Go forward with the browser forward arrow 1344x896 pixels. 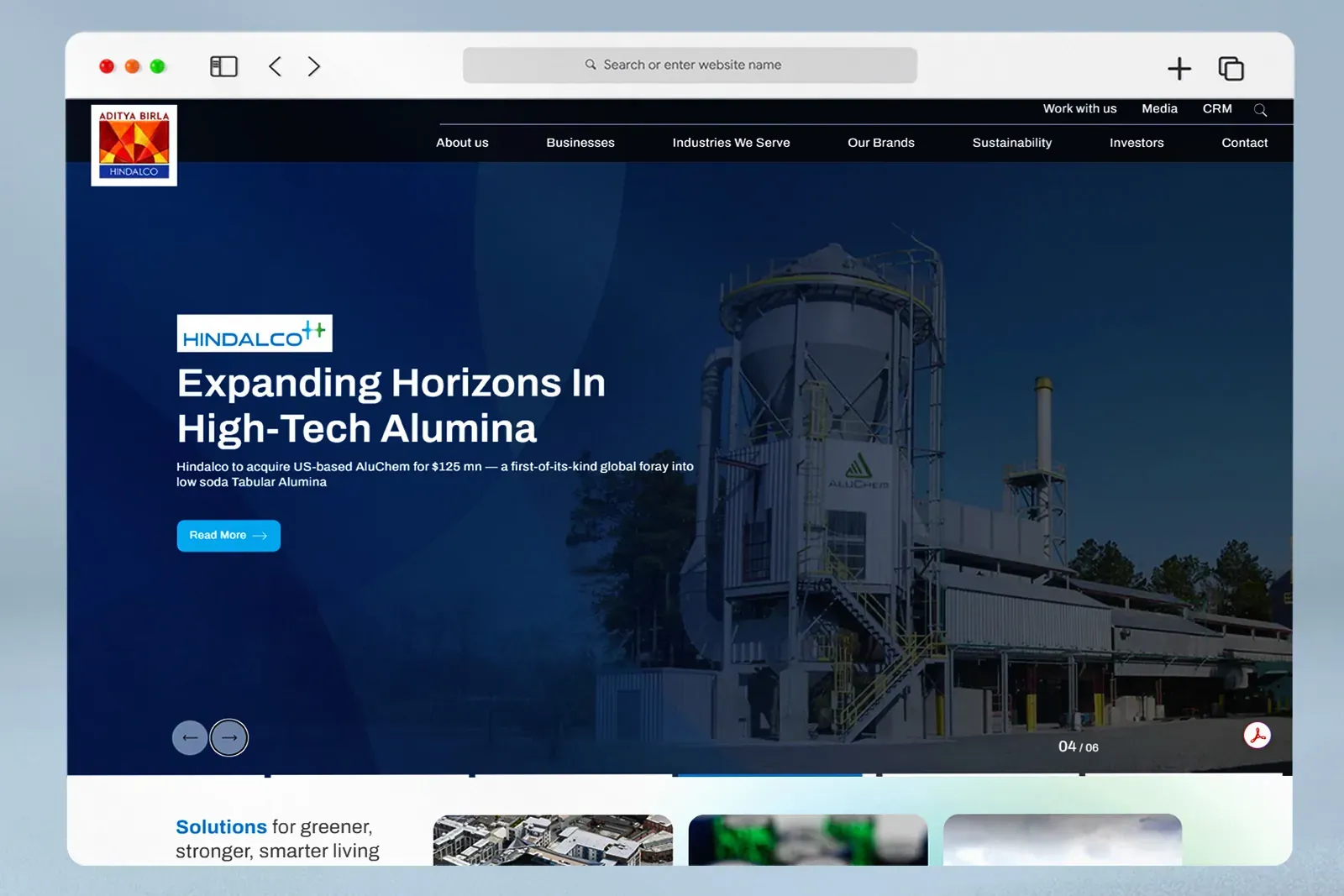[314, 66]
